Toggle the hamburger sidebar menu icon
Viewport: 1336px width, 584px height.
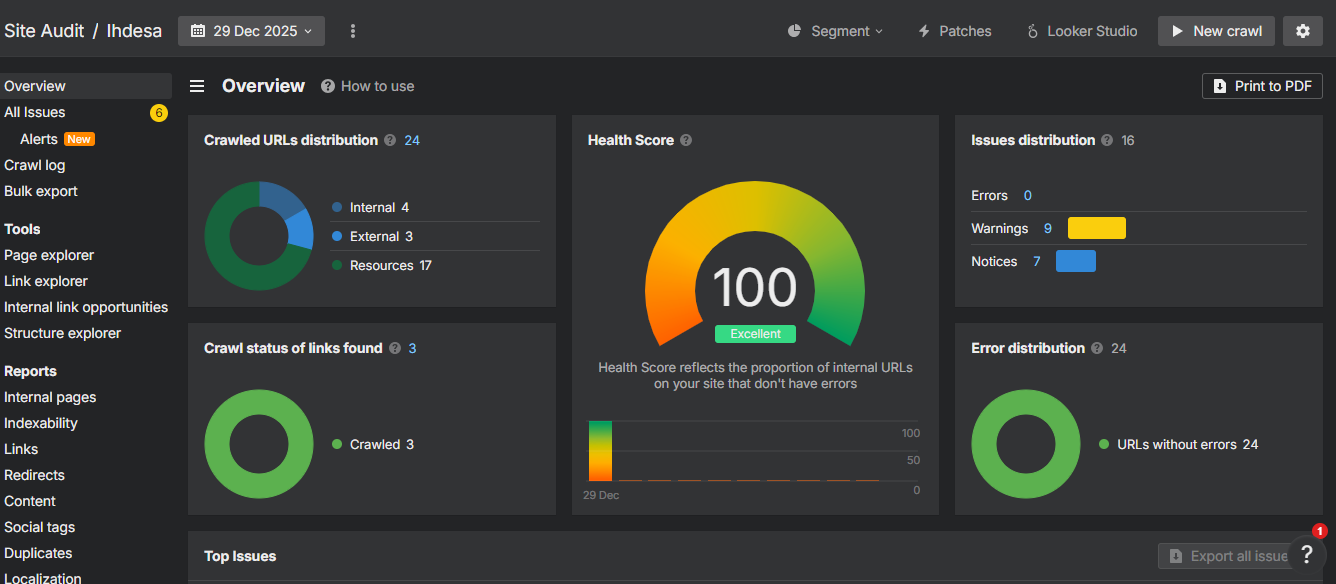pyautogui.click(x=198, y=86)
